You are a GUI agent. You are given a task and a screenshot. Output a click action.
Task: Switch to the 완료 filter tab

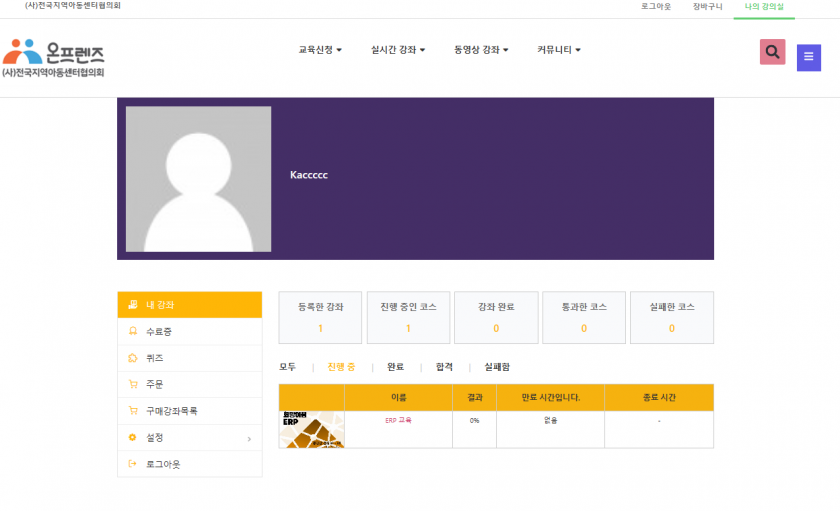(395, 367)
